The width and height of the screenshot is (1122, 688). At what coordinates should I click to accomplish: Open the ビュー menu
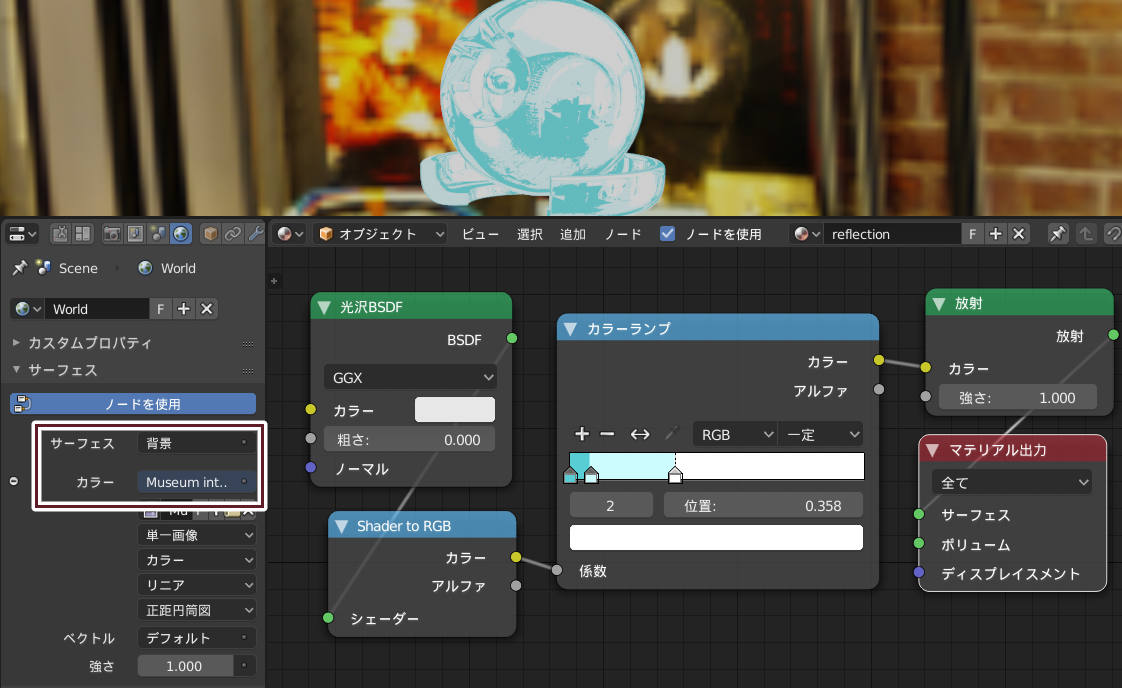pyautogui.click(x=480, y=234)
